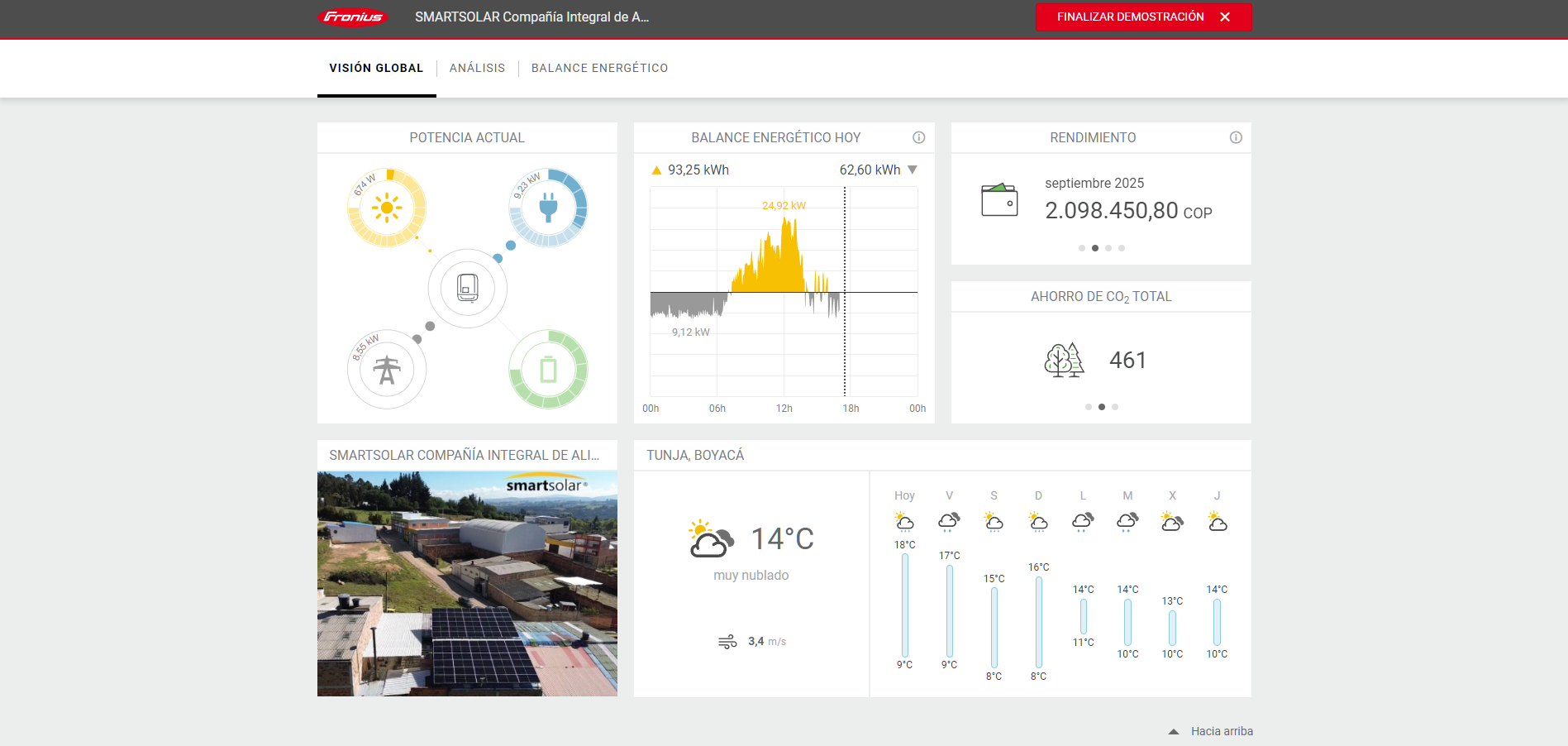The height and width of the screenshot is (746, 1568).
Task: Click the power grid pylon icon
Action: point(386,370)
